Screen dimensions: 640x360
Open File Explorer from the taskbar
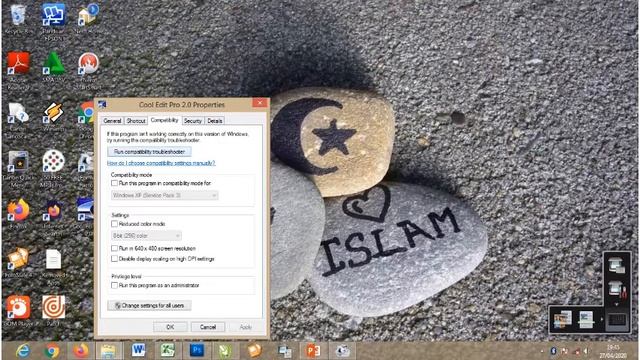click(109, 351)
